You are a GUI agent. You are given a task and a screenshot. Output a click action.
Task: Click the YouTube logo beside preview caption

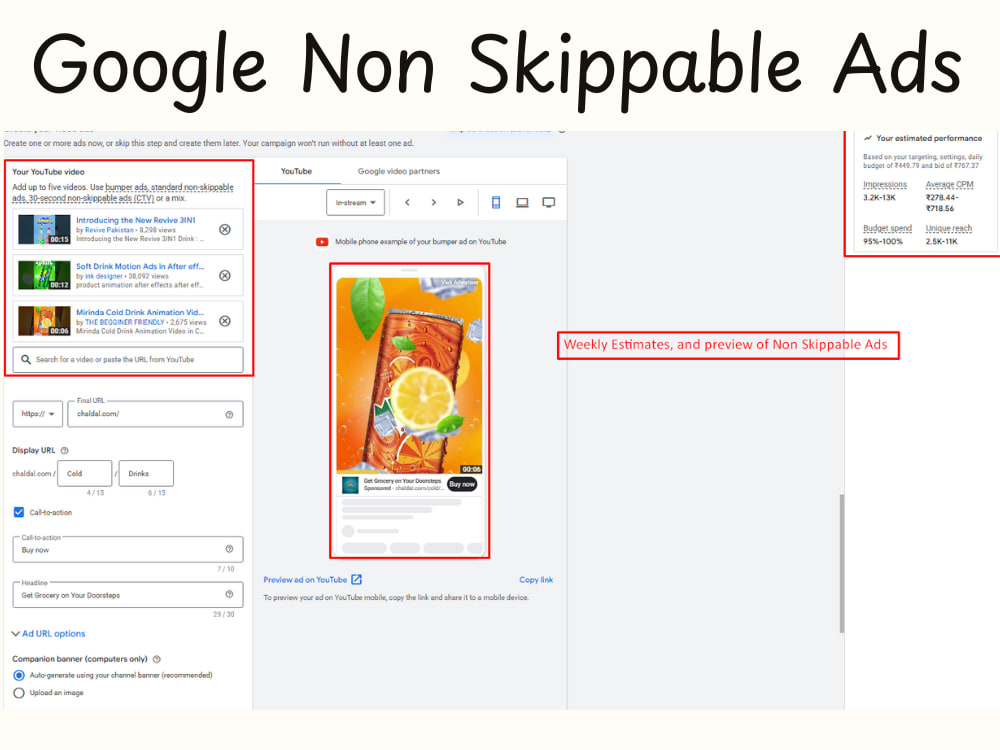click(322, 242)
